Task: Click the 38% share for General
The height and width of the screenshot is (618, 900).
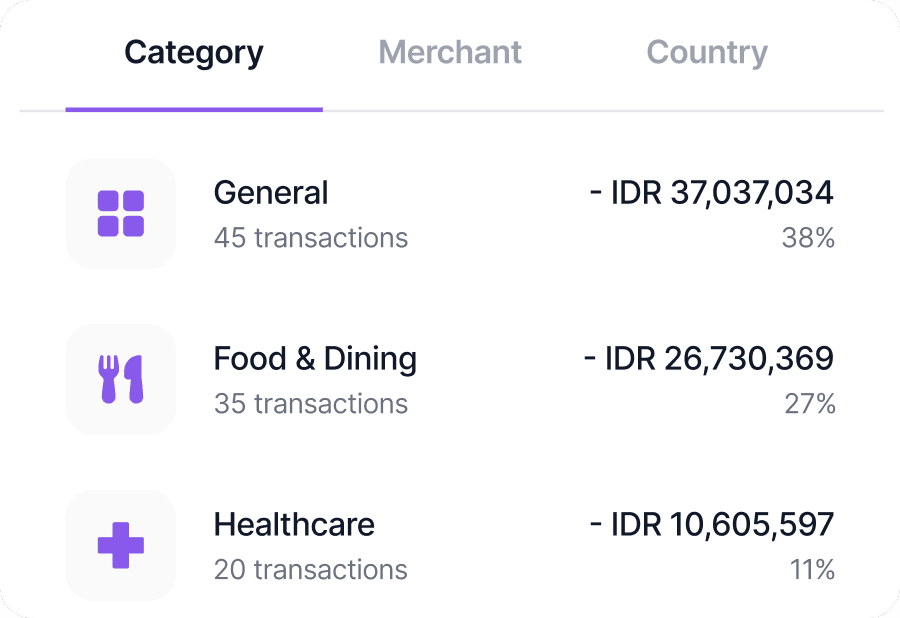Action: pos(808,238)
